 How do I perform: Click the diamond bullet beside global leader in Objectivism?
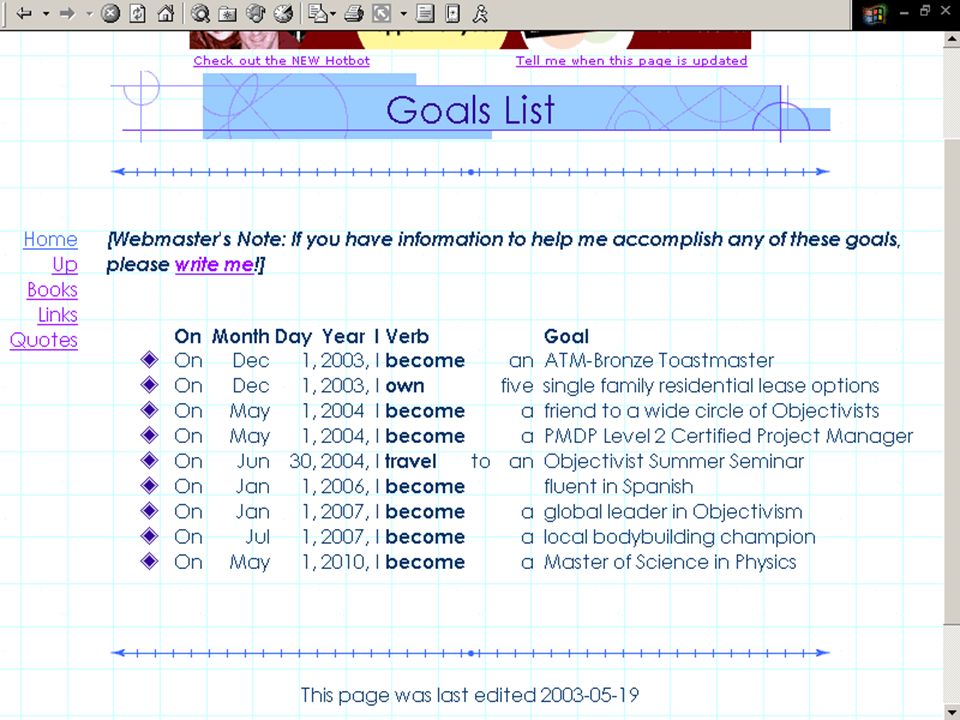point(149,511)
